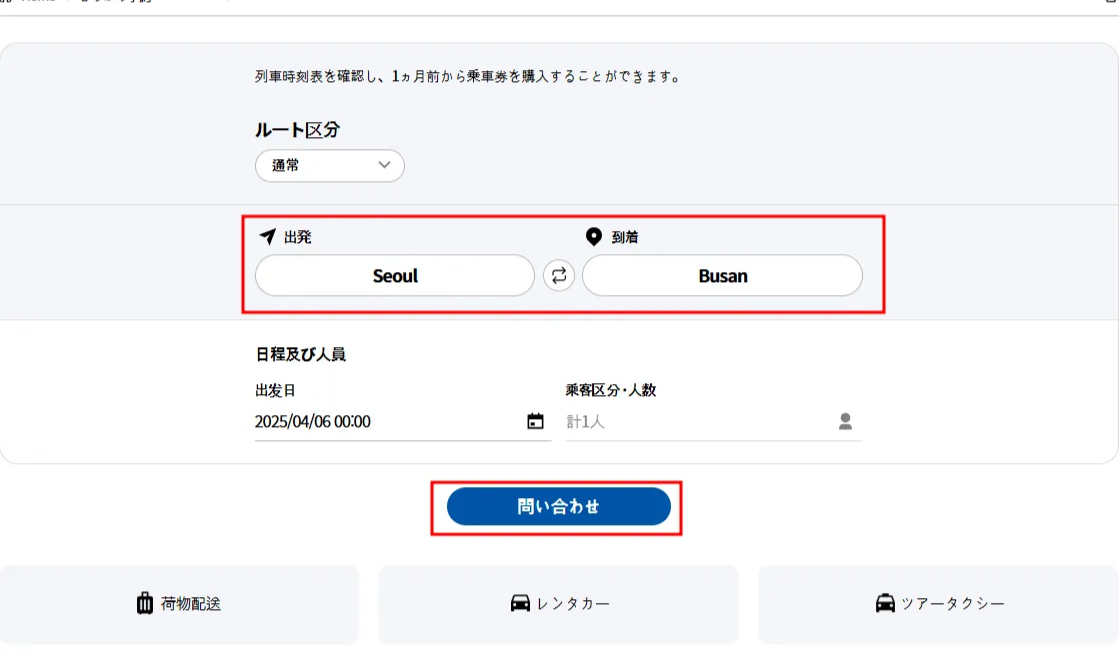The width and height of the screenshot is (1119, 669).
Task: Click the car icon beside レンタカー
Action: (x=520, y=604)
